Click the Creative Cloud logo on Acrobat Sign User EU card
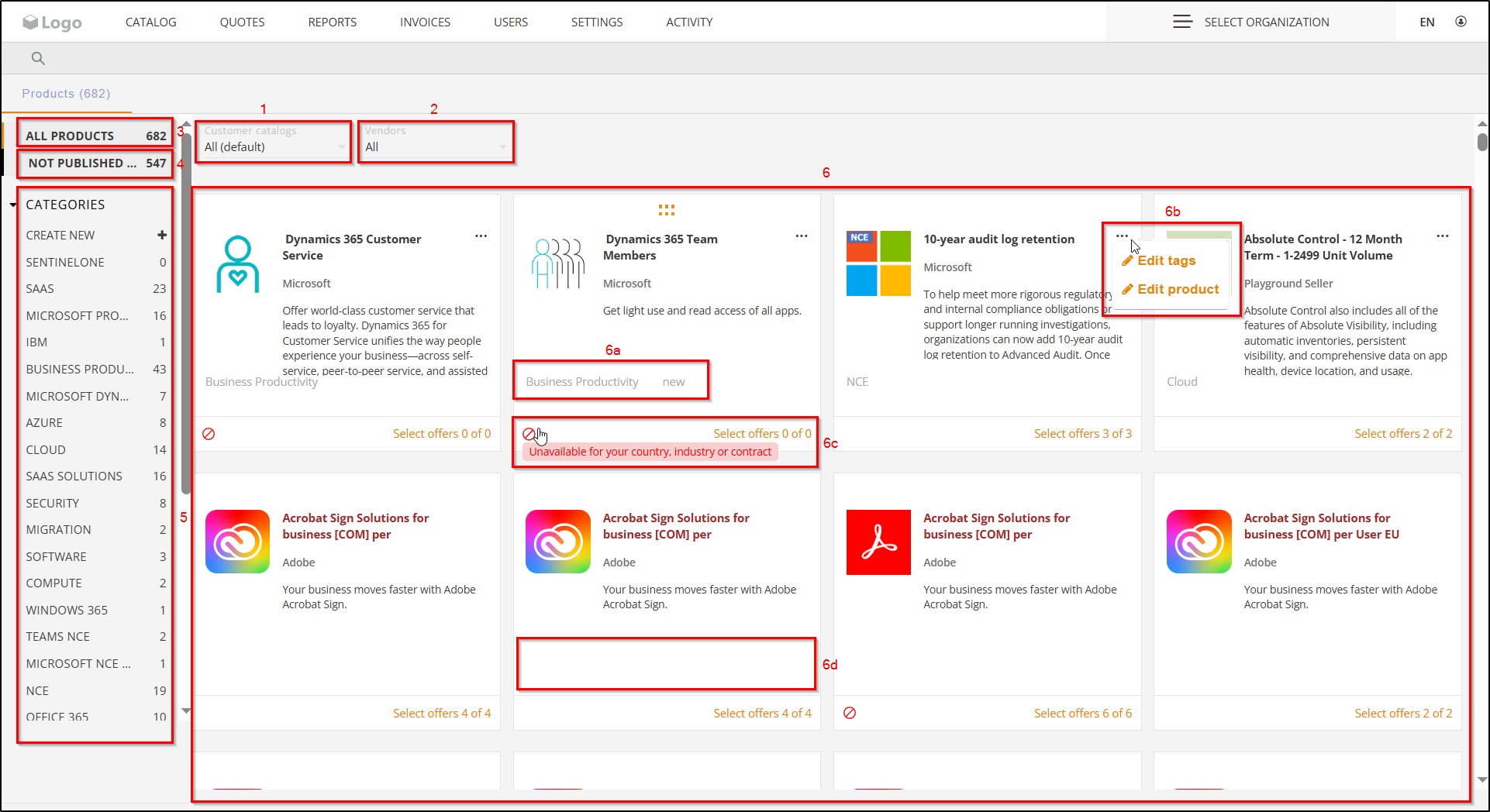Screen dimensions: 1490x812 [x=1199, y=542]
